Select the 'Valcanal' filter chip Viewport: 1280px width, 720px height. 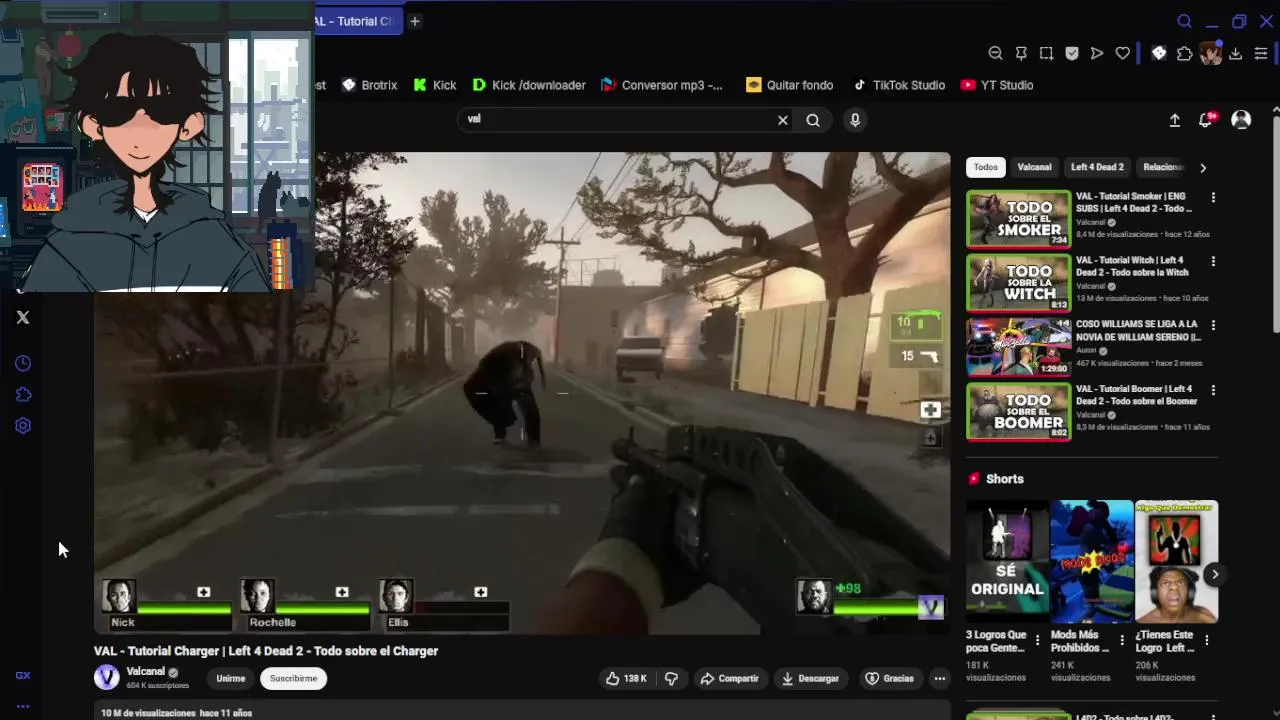click(1034, 167)
